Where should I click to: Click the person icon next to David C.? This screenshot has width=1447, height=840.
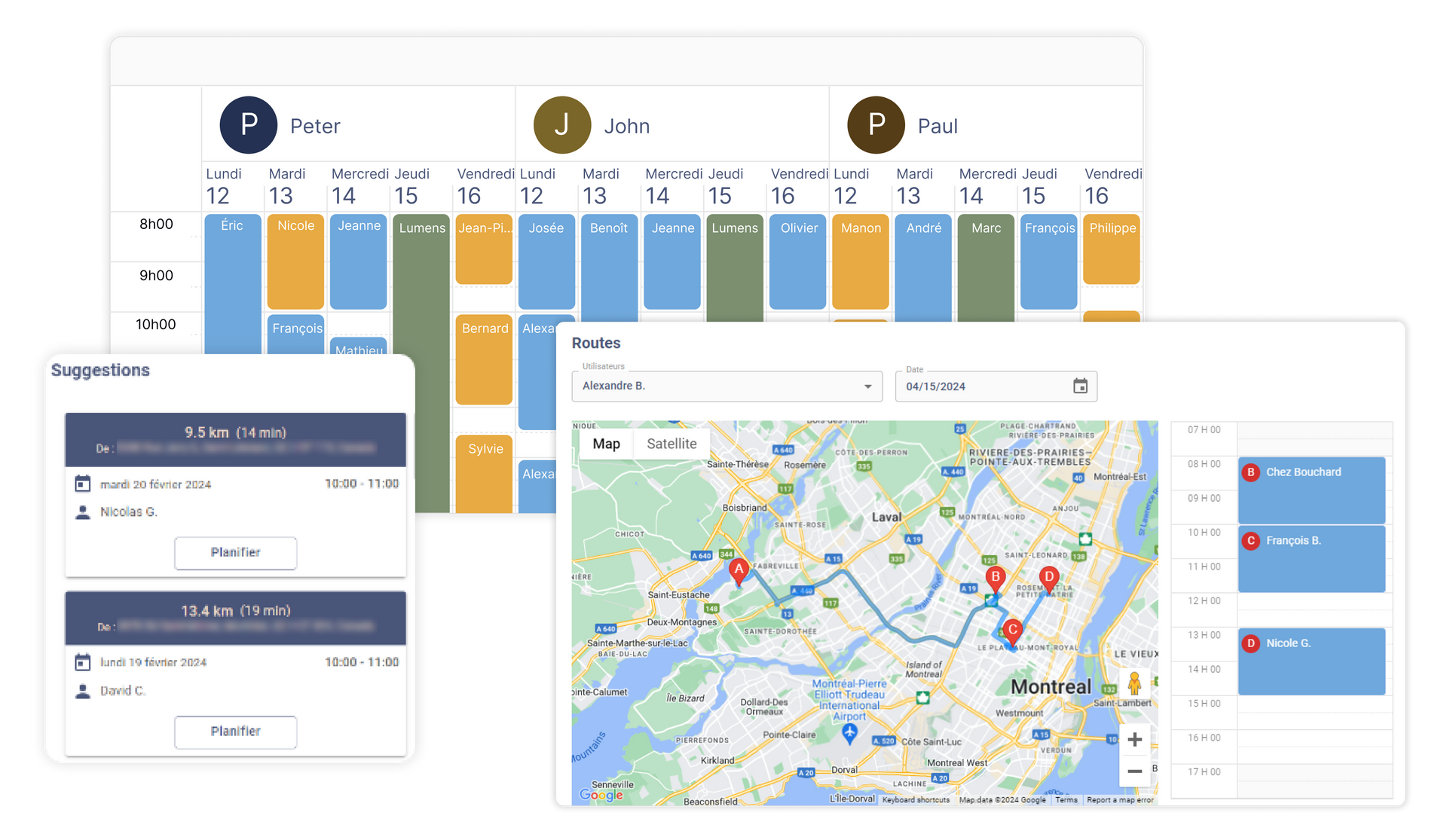point(83,690)
